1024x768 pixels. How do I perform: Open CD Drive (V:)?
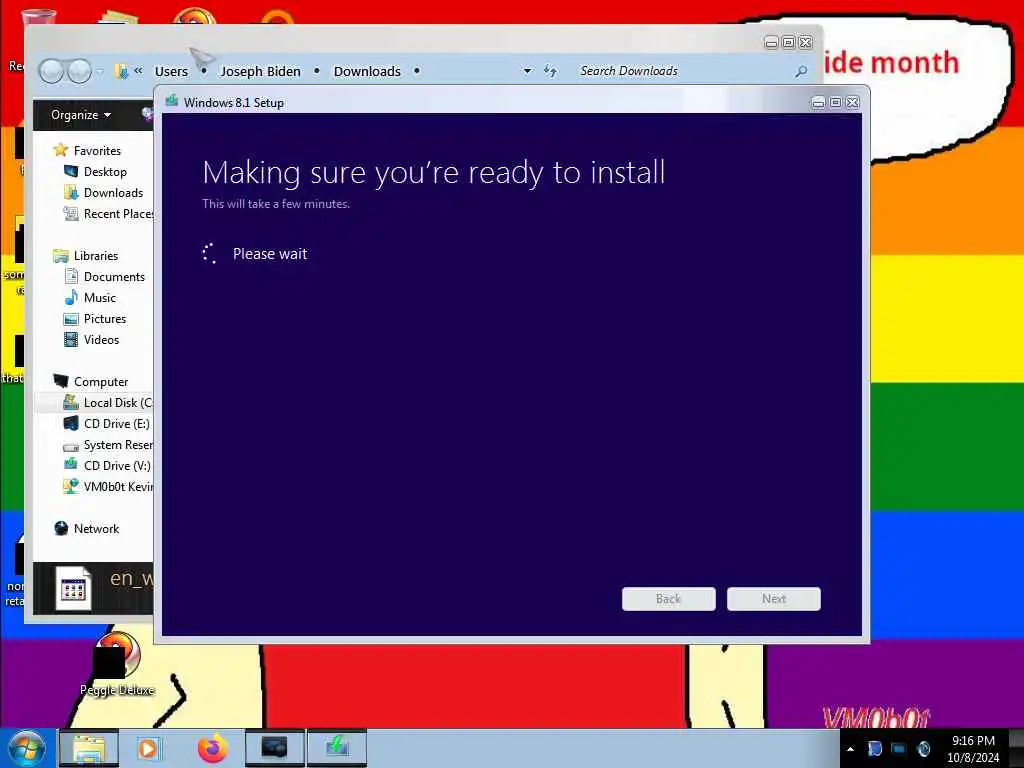[117, 466]
